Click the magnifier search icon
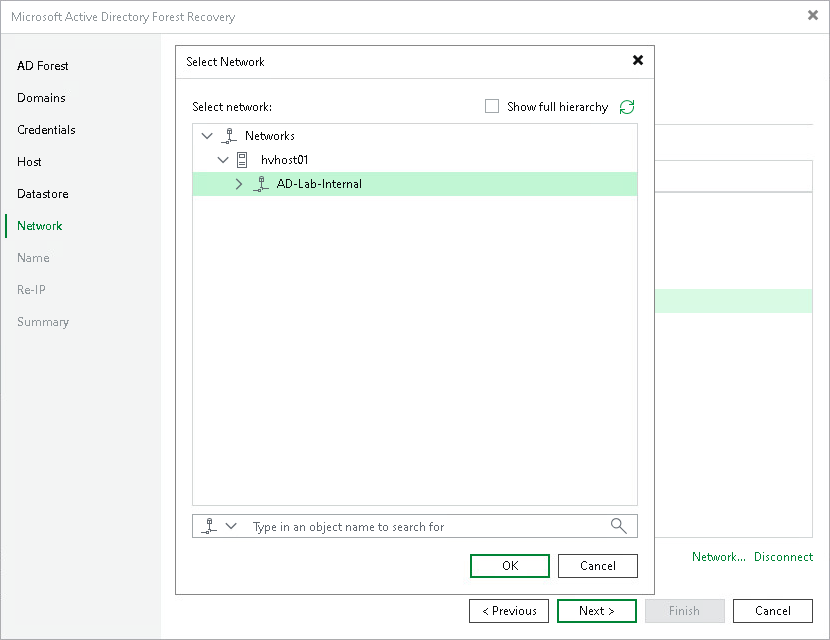830x640 pixels. 618,526
